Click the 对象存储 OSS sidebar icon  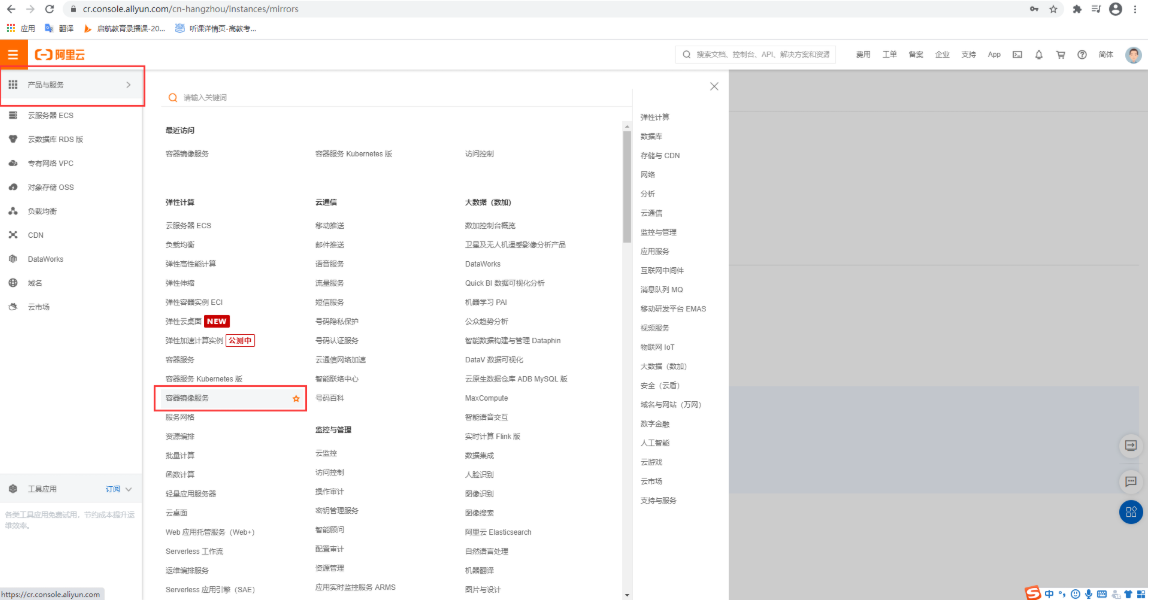coord(13,187)
